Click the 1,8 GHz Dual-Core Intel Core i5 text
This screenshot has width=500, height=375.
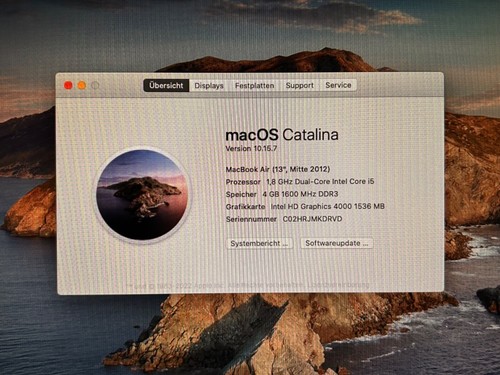tap(320, 181)
